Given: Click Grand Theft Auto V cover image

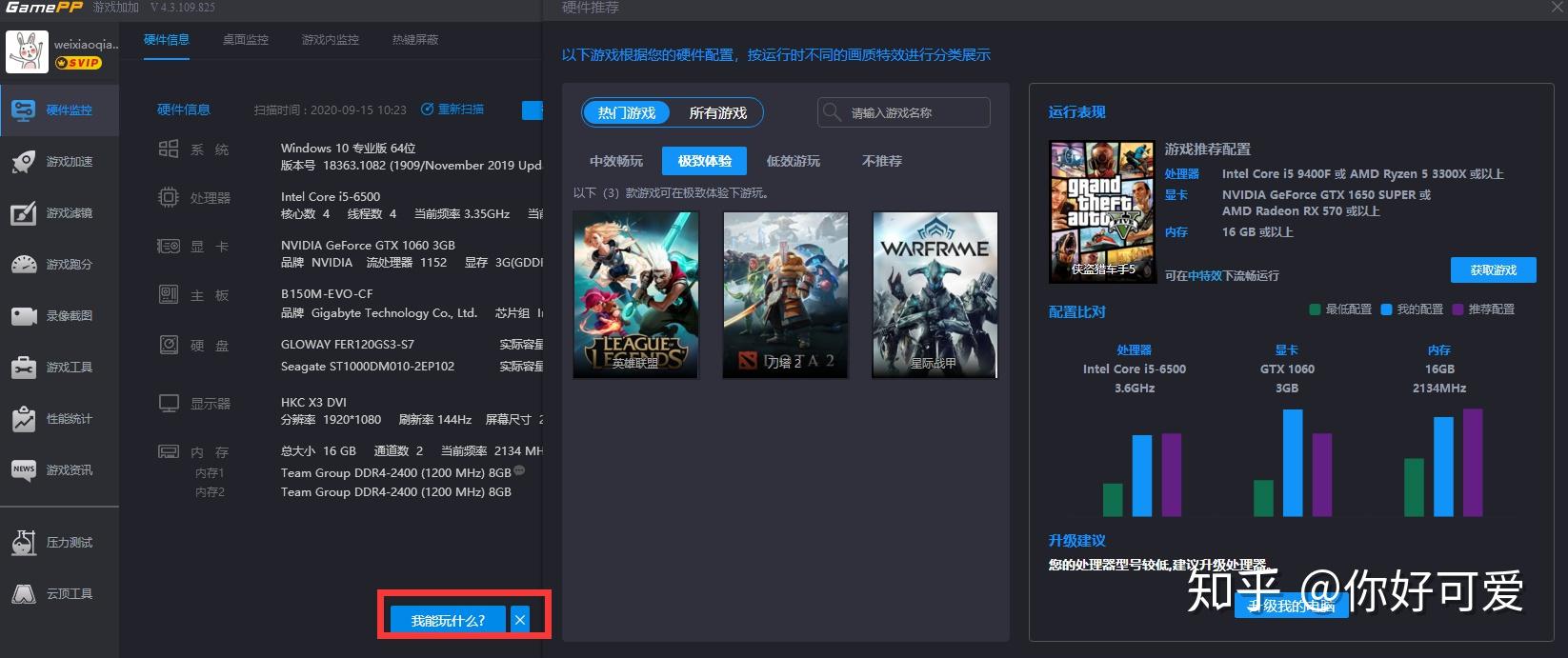Looking at the screenshot, I should tap(1102, 211).
